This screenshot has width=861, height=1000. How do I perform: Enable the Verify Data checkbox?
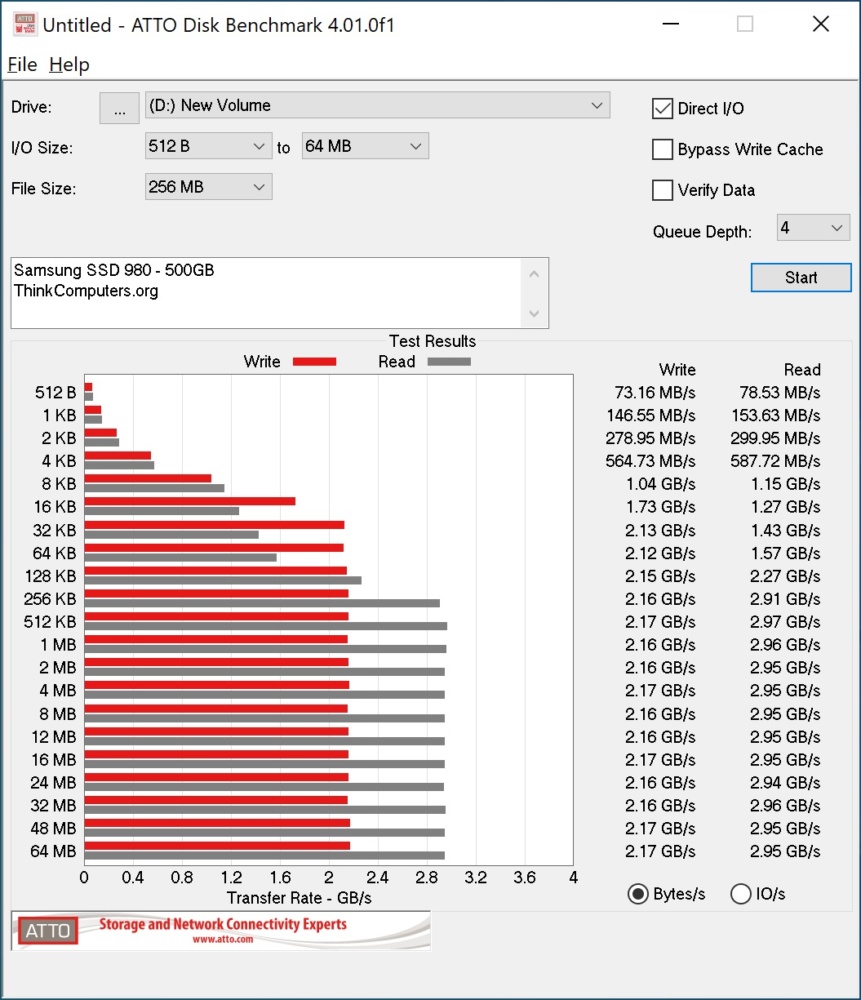(x=663, y=190)
